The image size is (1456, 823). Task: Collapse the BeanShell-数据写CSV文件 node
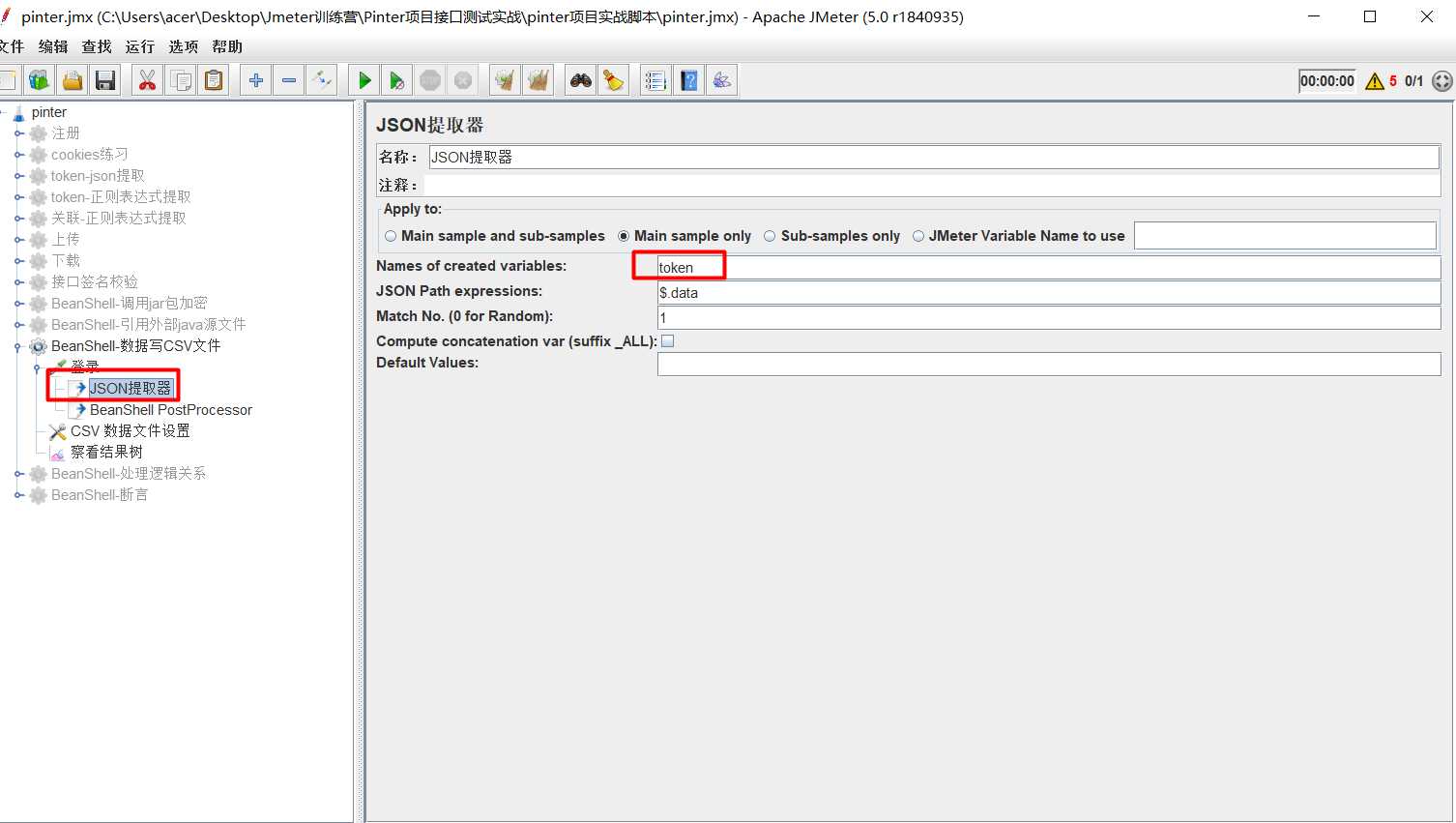pyautogui.click(x=18, y=346)
